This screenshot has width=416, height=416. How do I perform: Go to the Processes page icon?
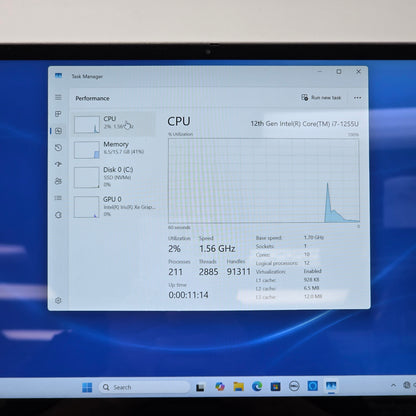58,114
